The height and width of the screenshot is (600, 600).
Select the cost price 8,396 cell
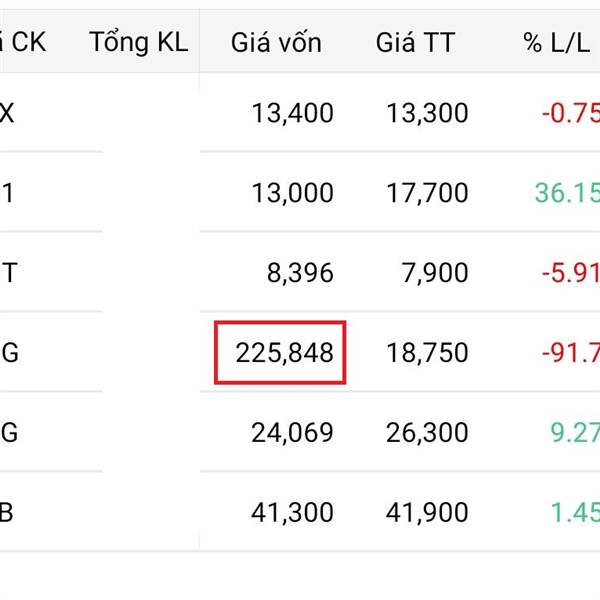point(299,272)
